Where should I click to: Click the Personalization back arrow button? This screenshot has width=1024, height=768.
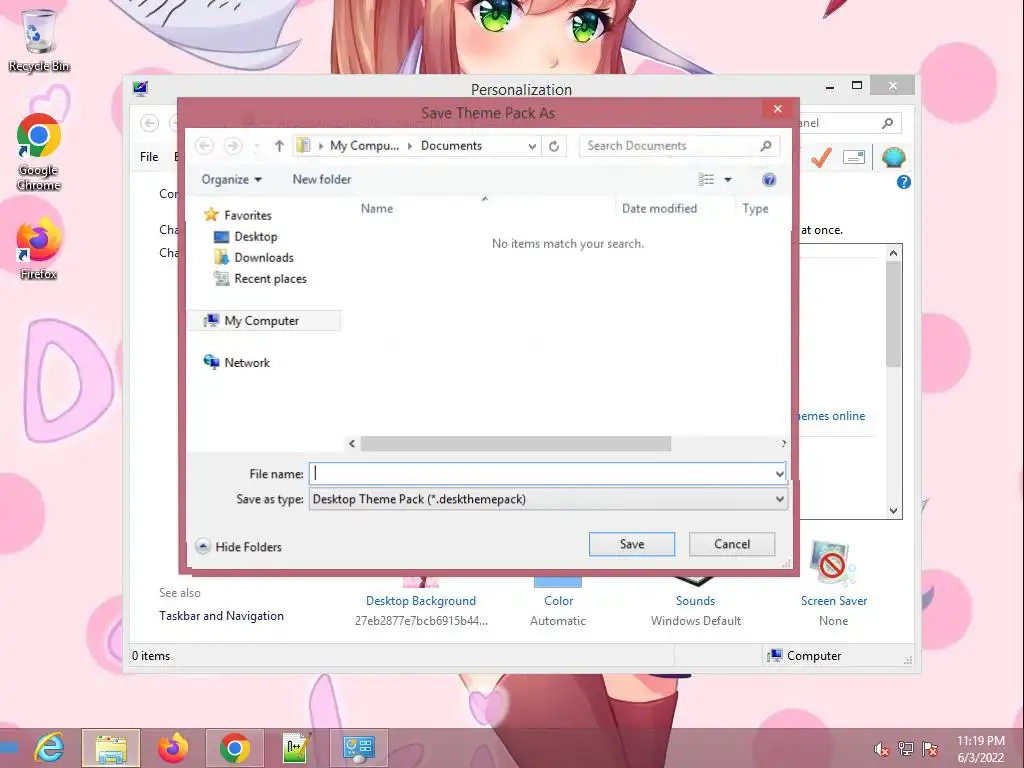(x=150, y=123)
